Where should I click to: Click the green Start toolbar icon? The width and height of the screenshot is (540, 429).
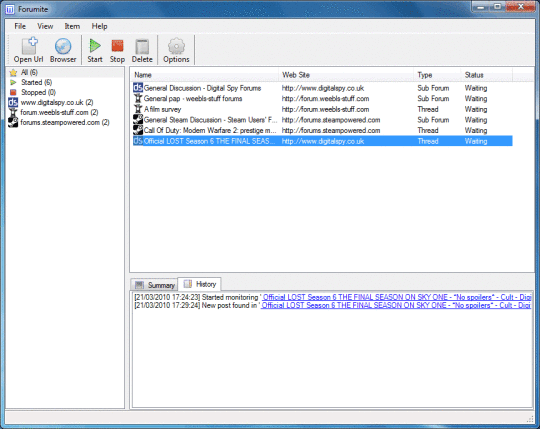(95, 45)
